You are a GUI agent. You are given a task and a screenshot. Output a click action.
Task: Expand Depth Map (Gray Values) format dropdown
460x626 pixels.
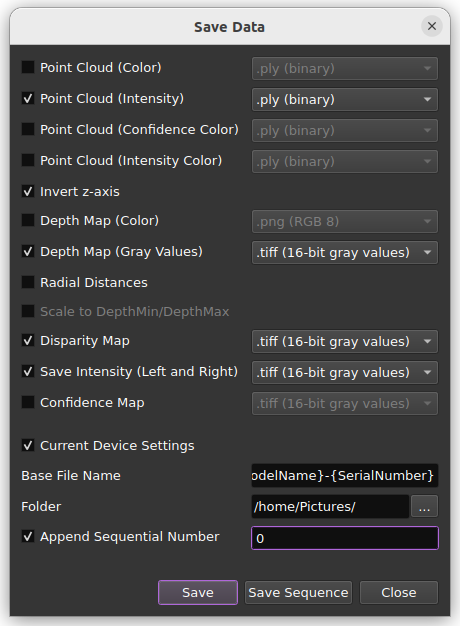click(345, 252)
